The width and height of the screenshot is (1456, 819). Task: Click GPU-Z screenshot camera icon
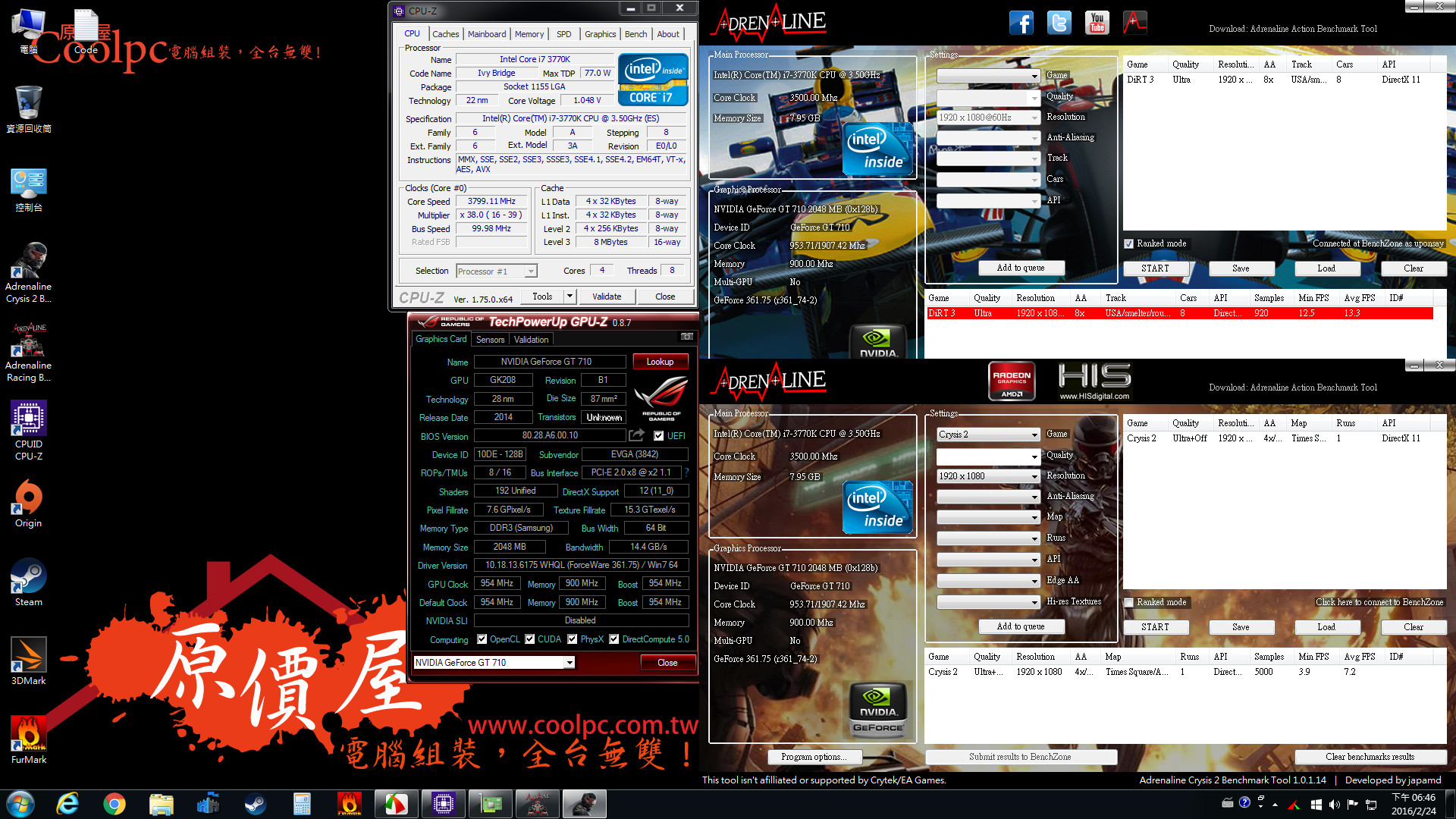click(x=686, y=336)
